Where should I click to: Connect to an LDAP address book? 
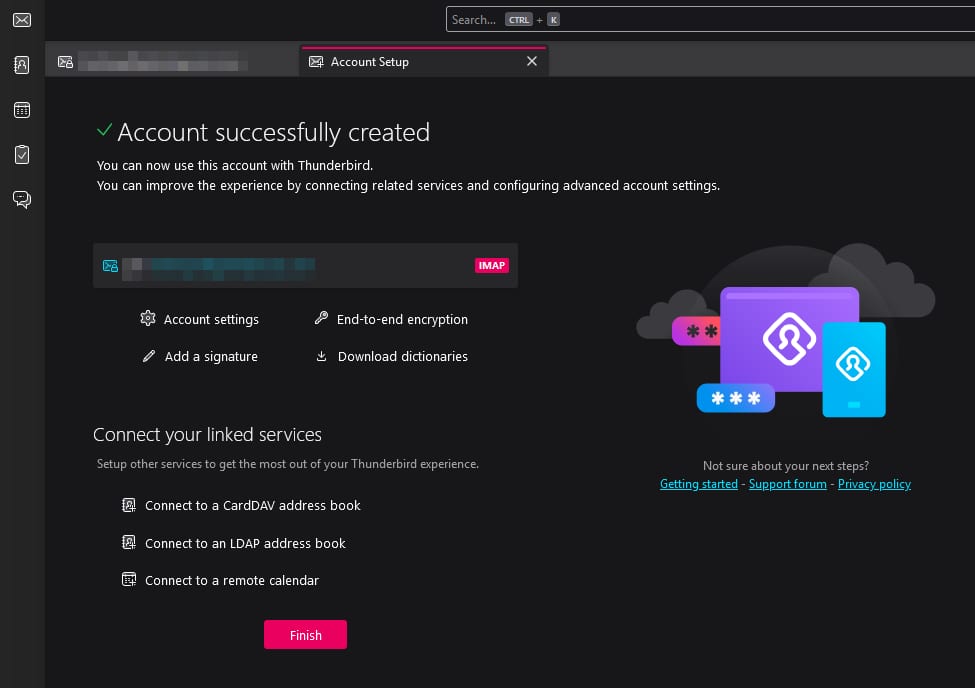244,544
